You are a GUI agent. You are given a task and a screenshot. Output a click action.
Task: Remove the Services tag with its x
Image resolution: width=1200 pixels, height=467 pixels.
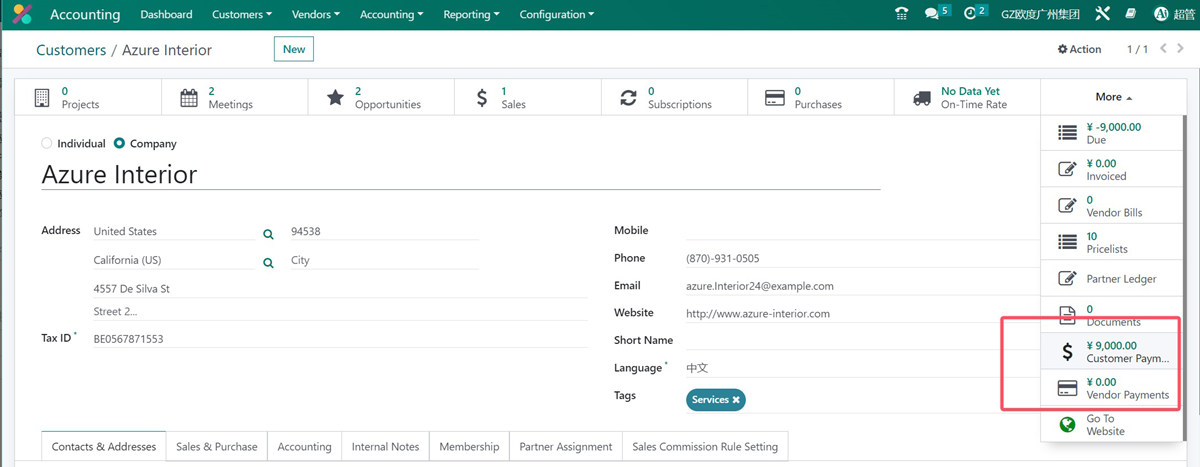pos(736,399)
